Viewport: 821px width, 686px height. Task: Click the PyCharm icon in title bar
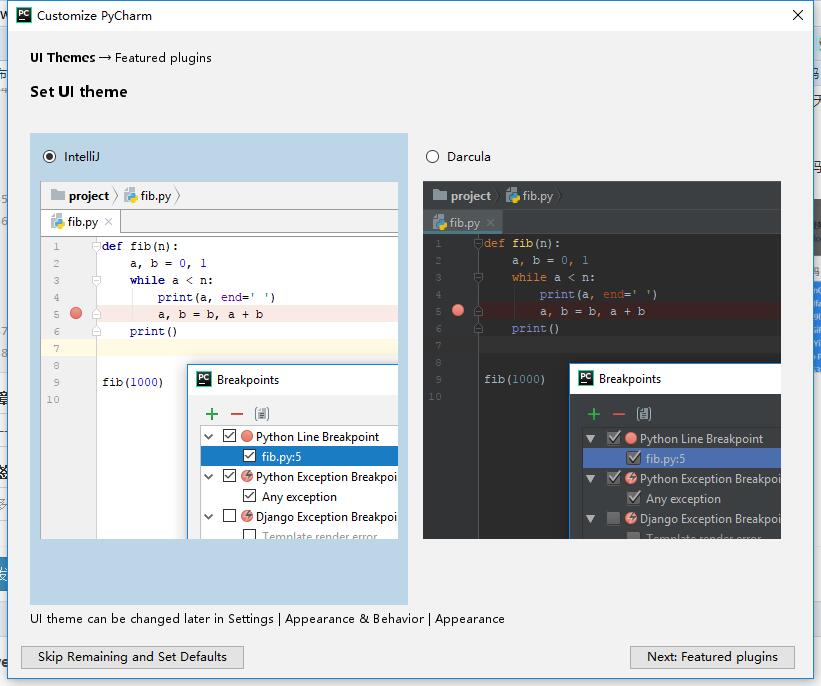(x=24, y=15)
